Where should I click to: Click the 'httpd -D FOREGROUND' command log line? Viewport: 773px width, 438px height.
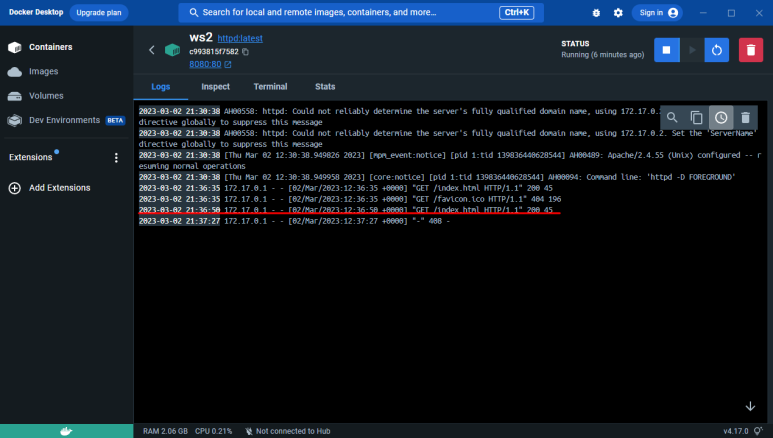click(437, 177)
